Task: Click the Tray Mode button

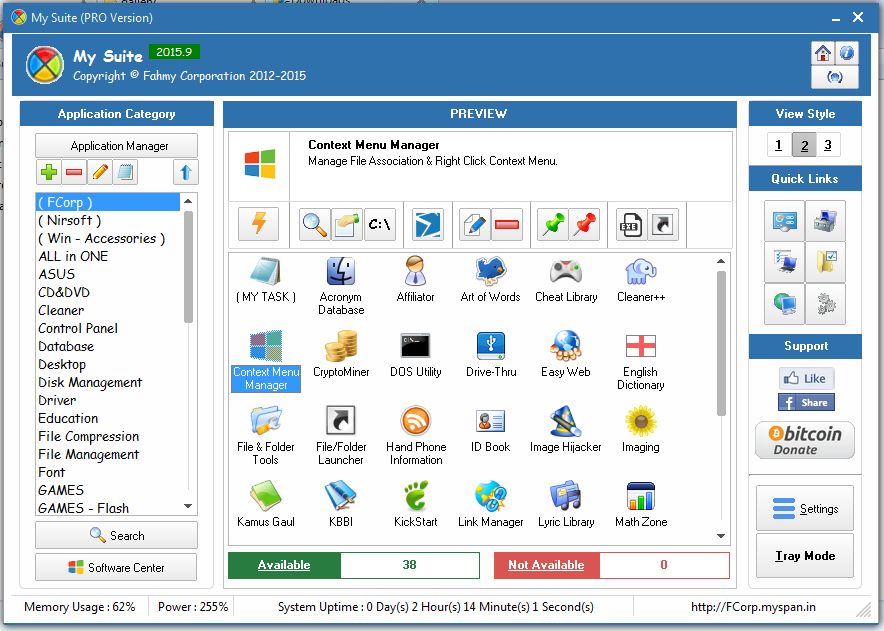Action: 804,556
